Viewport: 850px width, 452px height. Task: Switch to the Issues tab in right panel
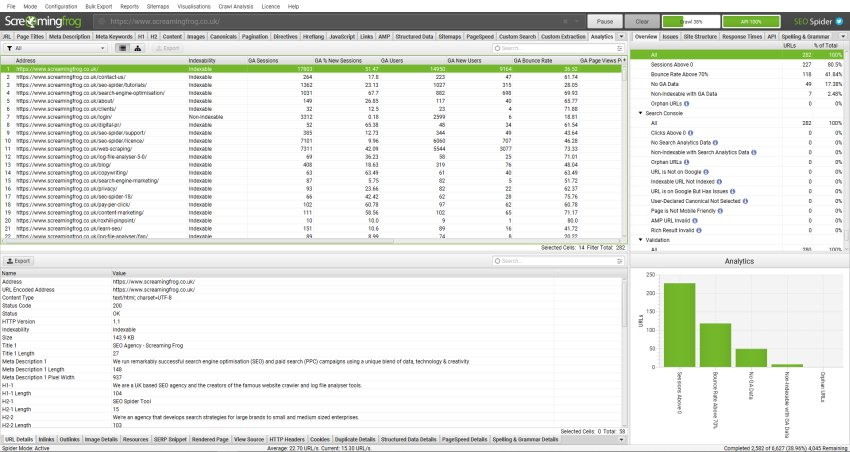click(x=670, y=37)
